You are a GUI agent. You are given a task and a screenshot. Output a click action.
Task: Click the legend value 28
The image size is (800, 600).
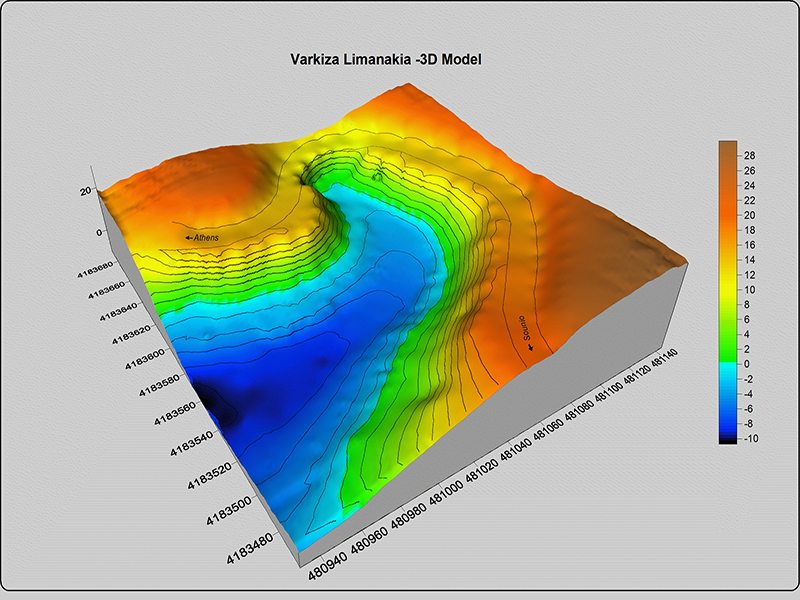tap(749, 156)
